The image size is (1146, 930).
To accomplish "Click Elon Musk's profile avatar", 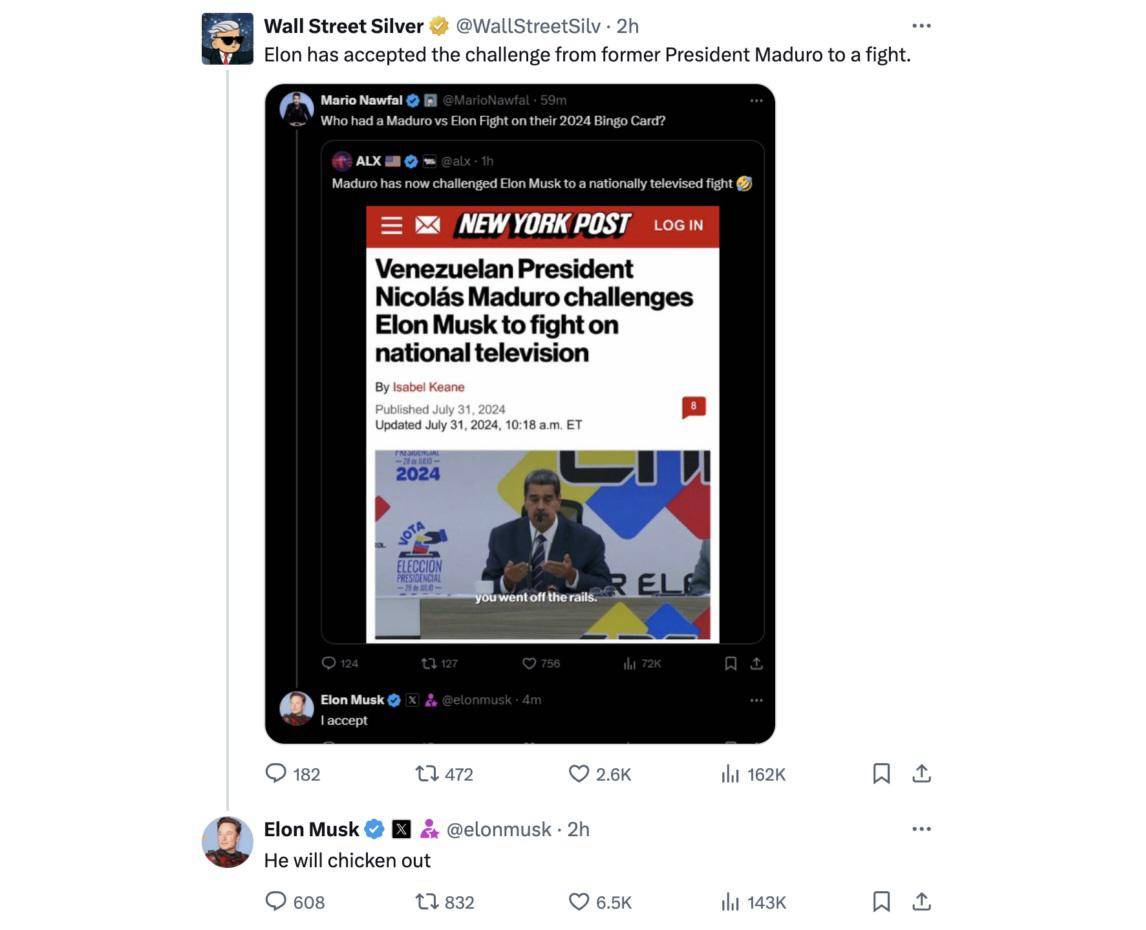I will [x=227, y=842].
